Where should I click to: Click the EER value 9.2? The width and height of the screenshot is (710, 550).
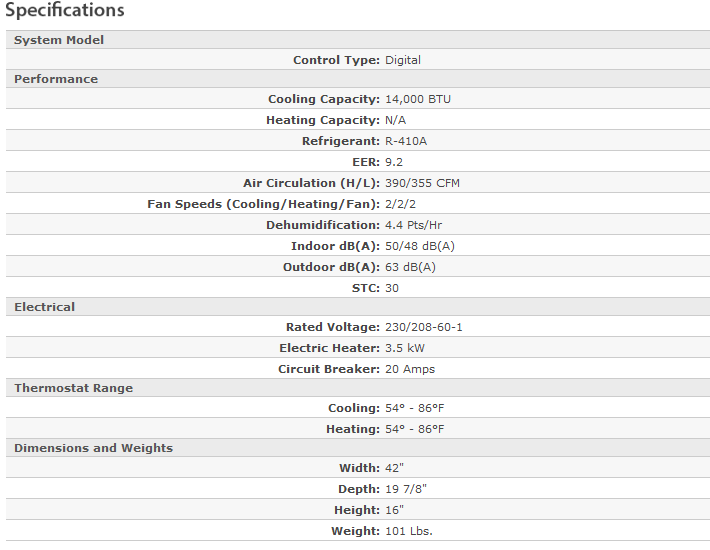pos(394,162)
